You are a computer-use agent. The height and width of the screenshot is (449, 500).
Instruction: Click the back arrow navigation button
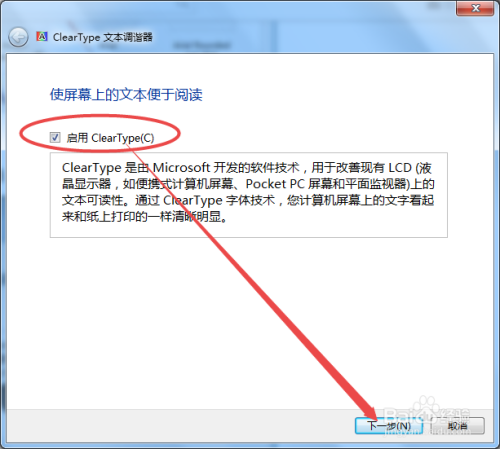coord(18,37)
